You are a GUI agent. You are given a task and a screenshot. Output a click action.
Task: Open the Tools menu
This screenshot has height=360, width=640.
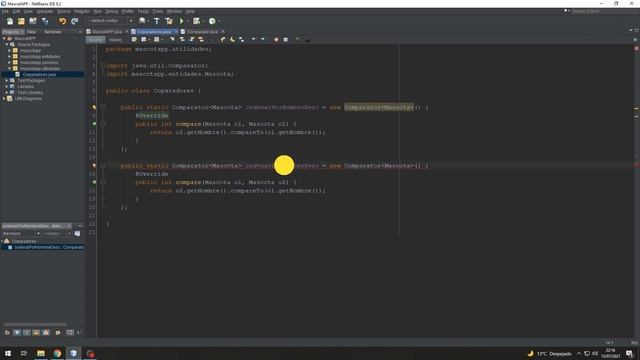pos(158,11)
